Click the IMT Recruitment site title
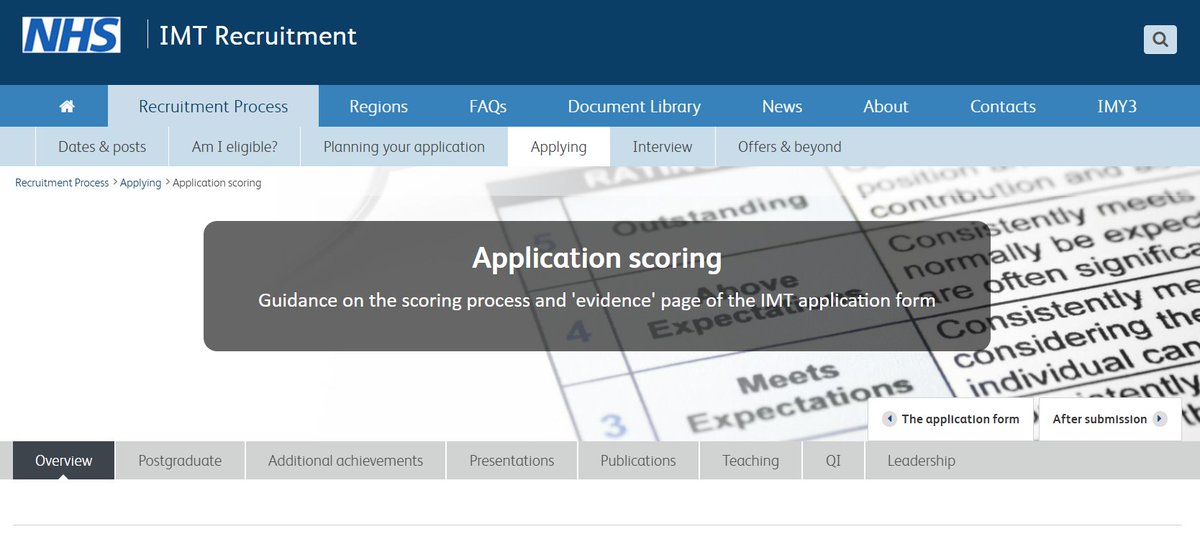 (258, 36)
